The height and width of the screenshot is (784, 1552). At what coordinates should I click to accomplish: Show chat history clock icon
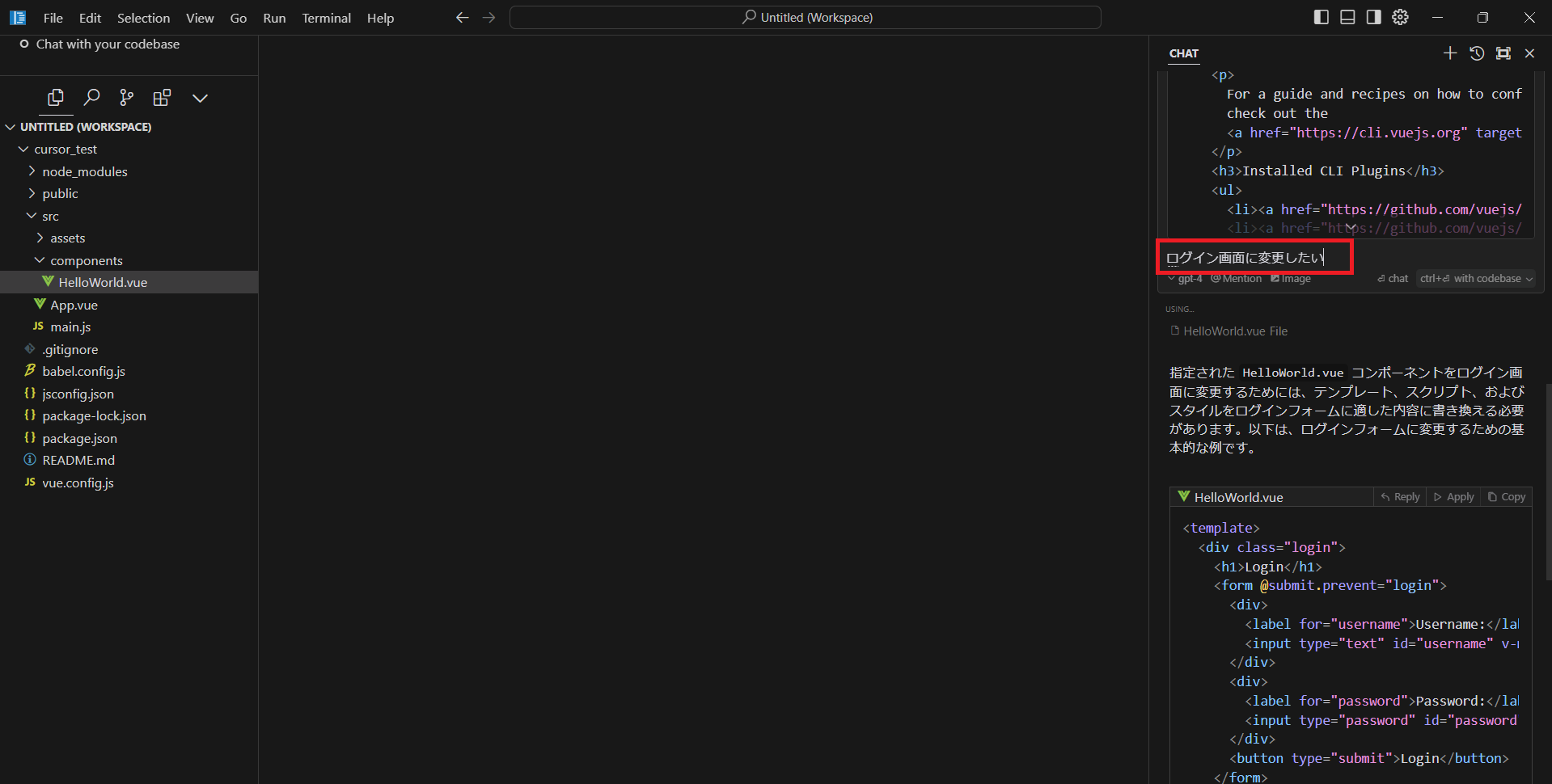click(1477, 53)
